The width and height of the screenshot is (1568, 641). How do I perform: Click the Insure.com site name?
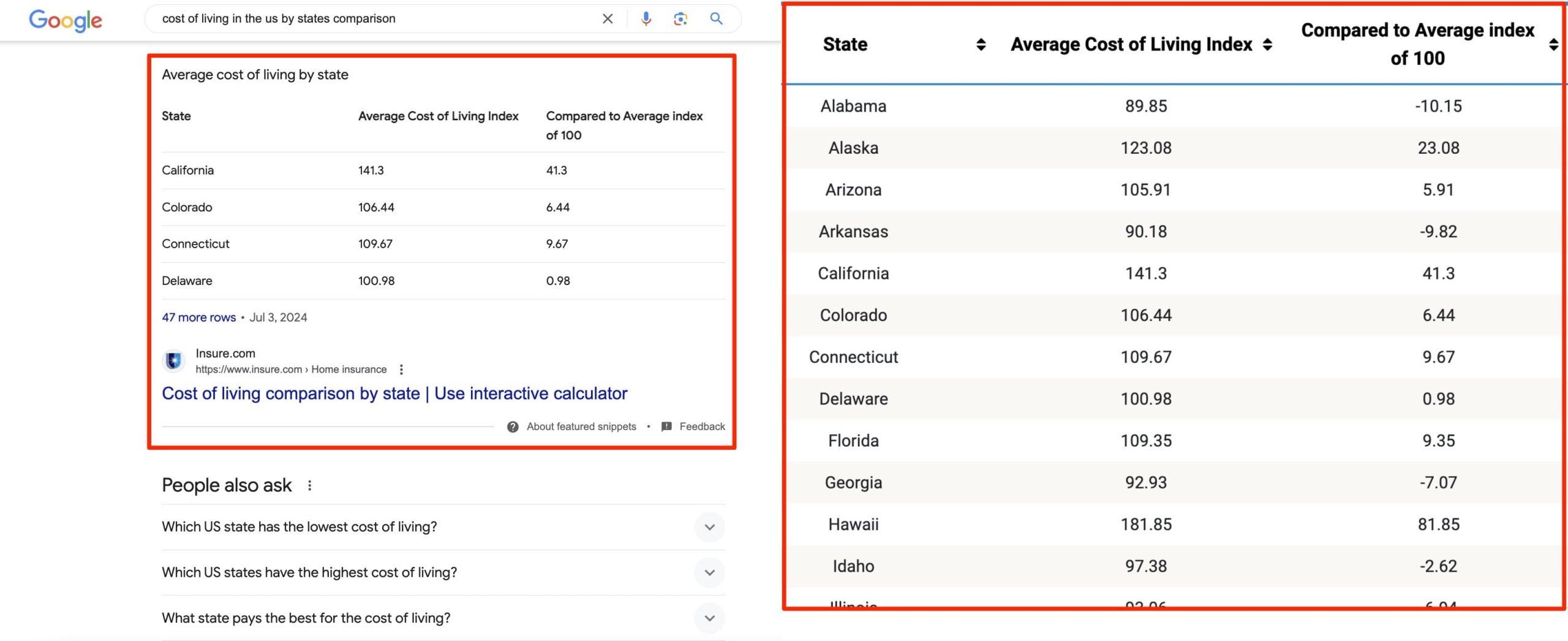click(x=225, y=354)
